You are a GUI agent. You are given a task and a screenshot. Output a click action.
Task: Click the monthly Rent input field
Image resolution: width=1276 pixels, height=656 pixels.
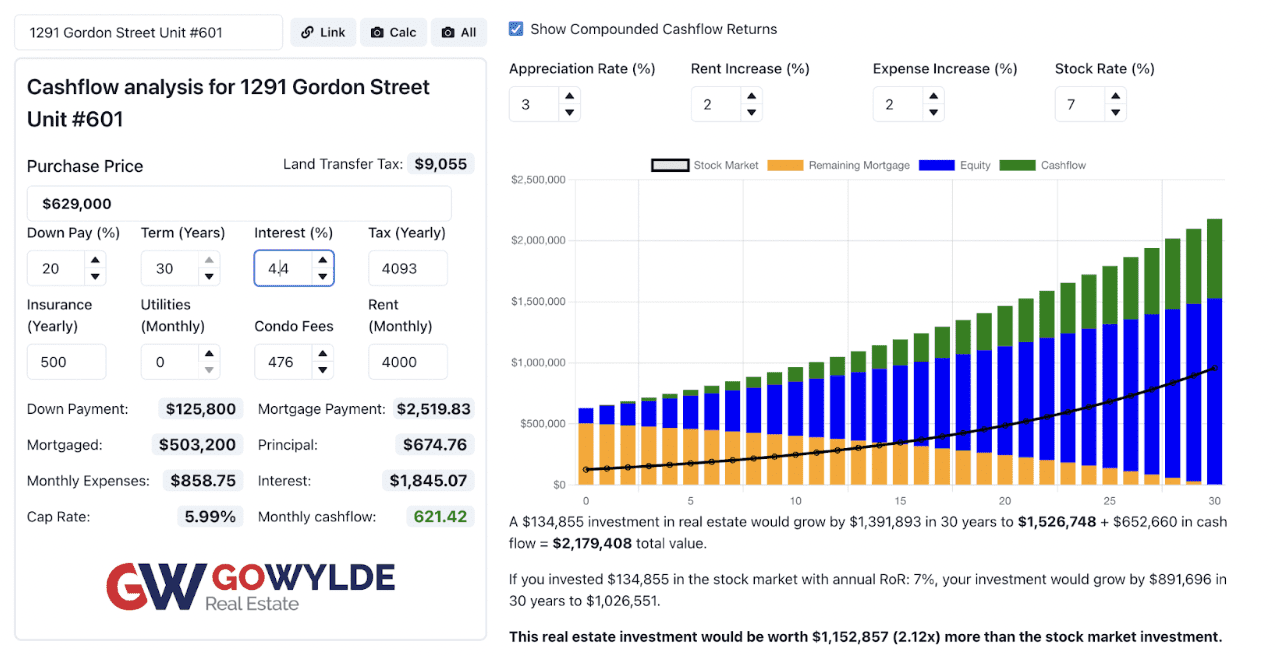407,362
